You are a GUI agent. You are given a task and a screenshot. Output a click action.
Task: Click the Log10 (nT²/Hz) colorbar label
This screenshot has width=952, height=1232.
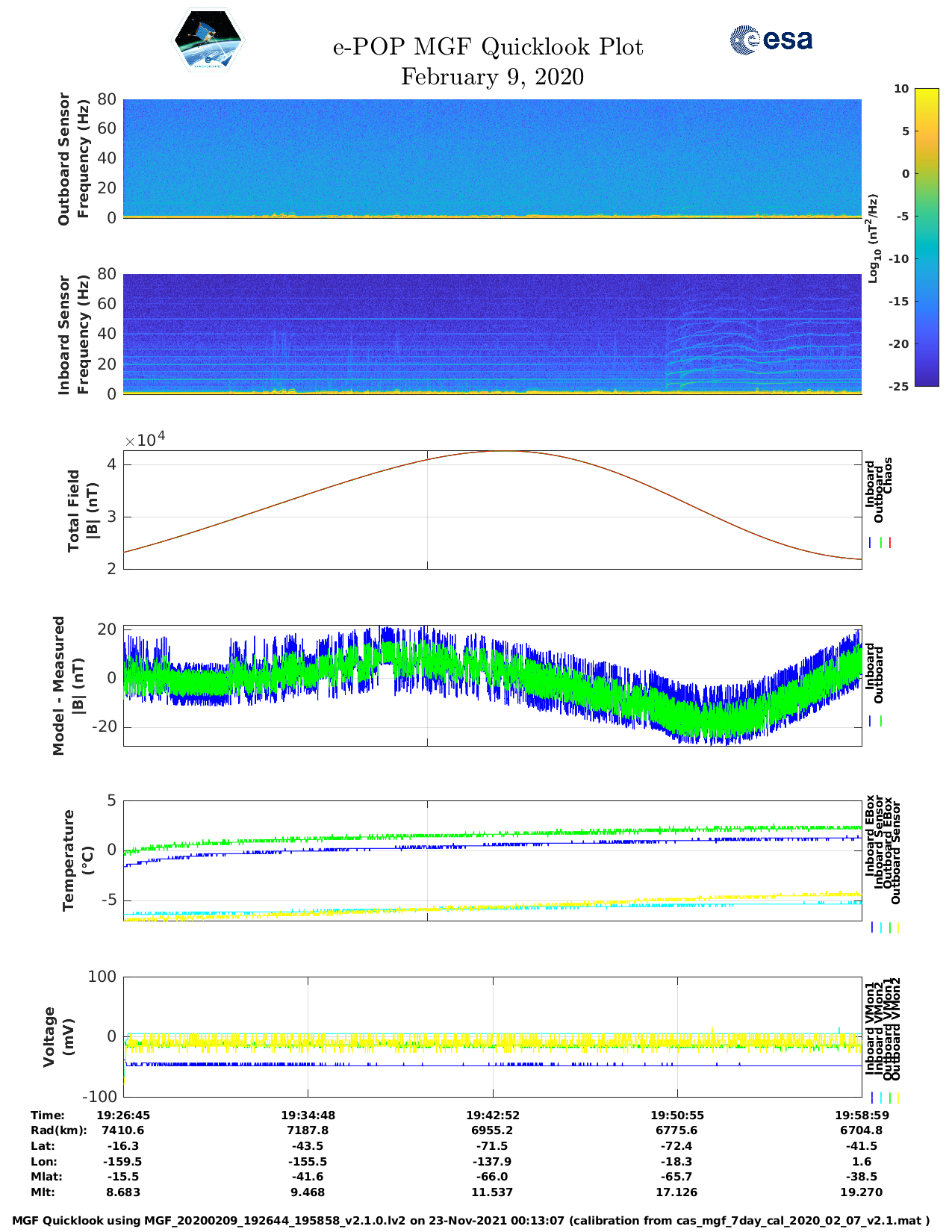click(x=873, y=238)
